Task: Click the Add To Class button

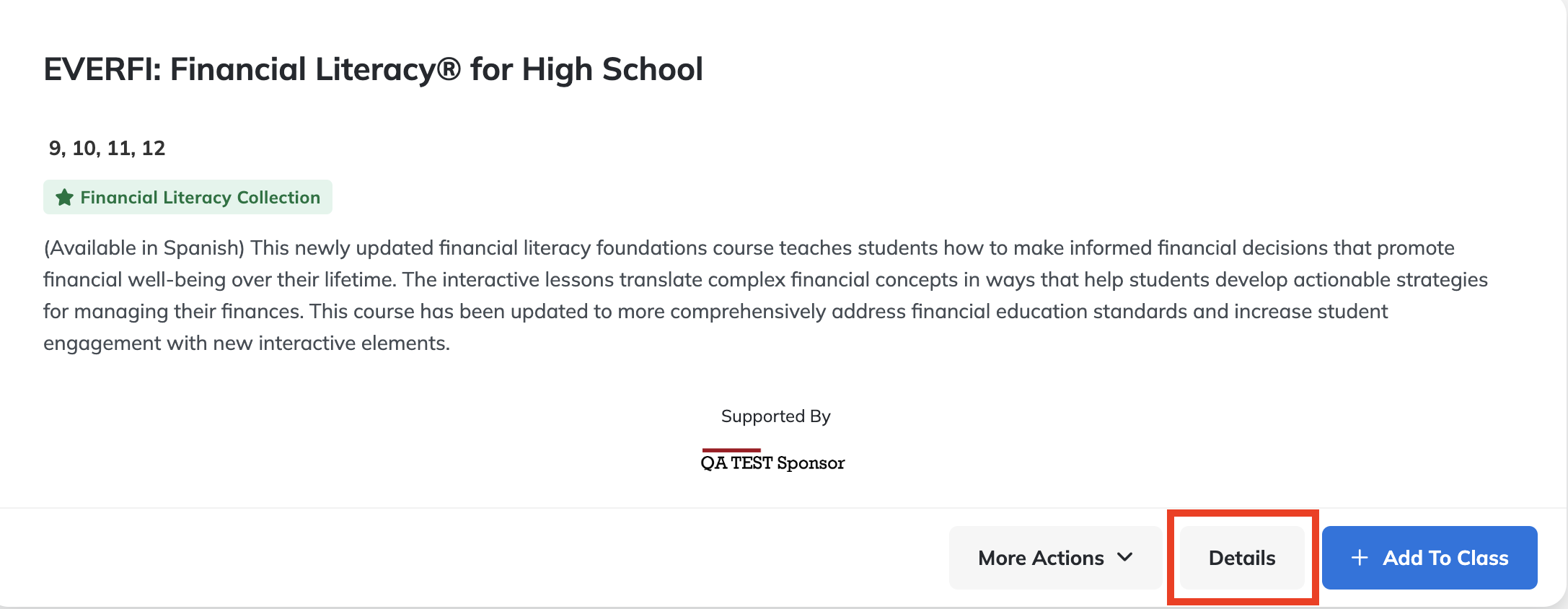Action: click(1430, 558)
